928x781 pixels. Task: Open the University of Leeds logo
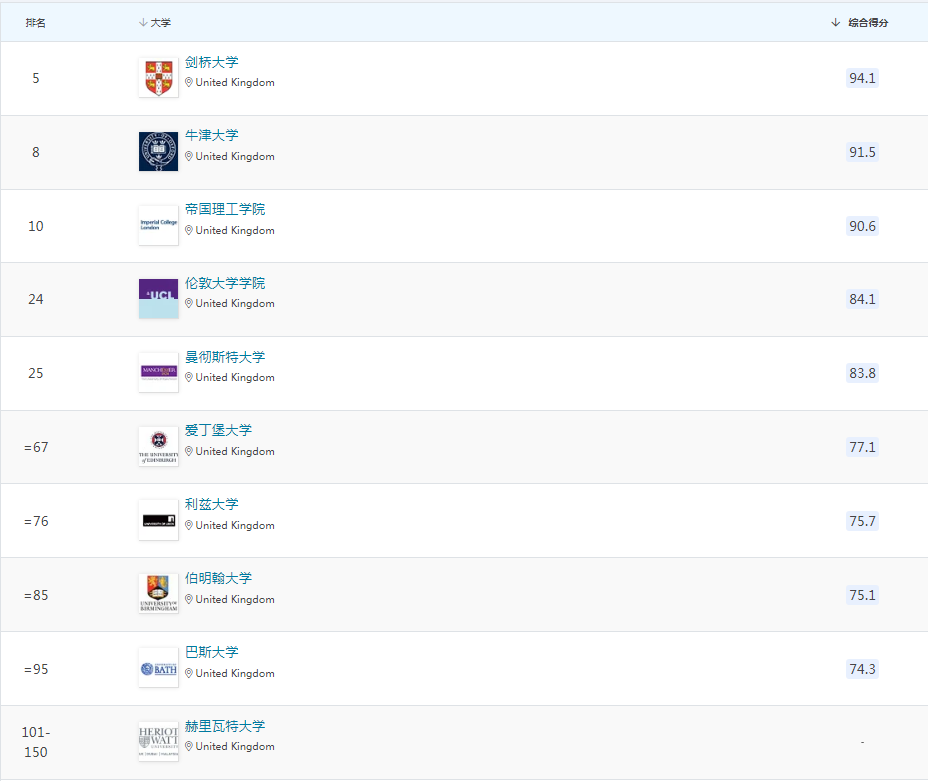[x=158, y=521]
